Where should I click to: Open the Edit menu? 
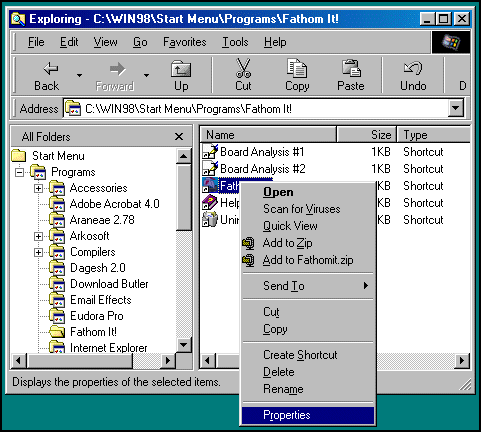(x=69, y=42)
